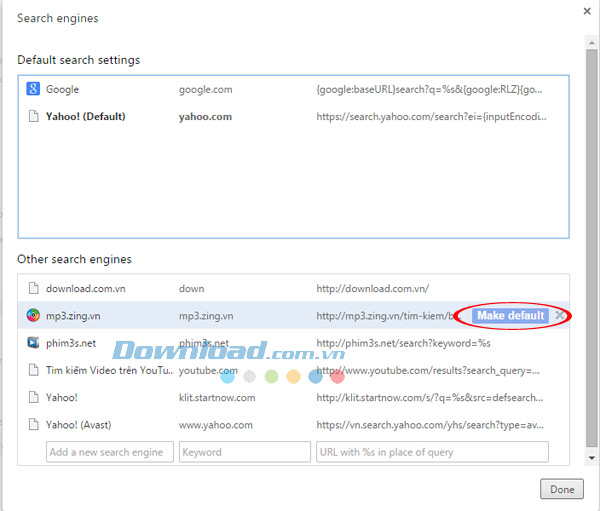This screenshot has width=600, height=511.
Task: Select the mp3.zing.vn/tim-kiem URL
Action: click(385, 316)
